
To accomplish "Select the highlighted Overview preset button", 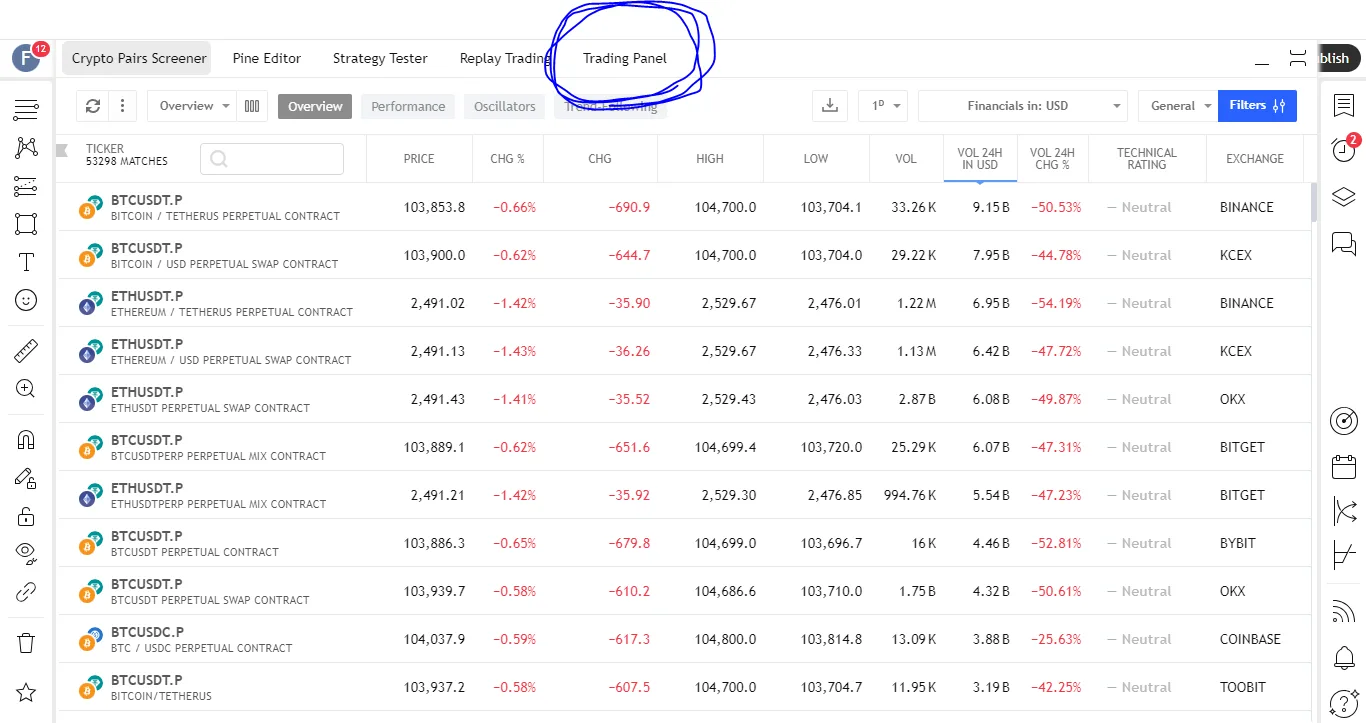I will 315,107.
